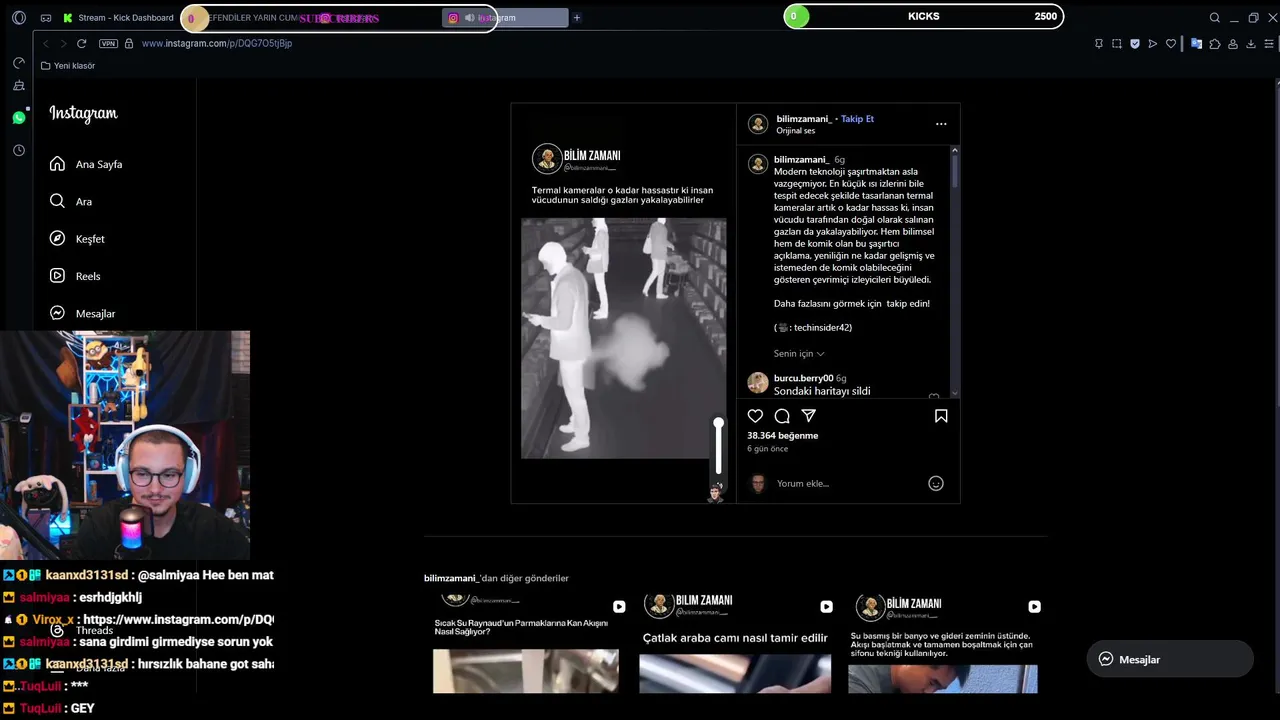The width and height of the screenshot is (1280, 720).
Task: Switch to Stream - Kick Dashboard tab
Action: coord(118,18)
